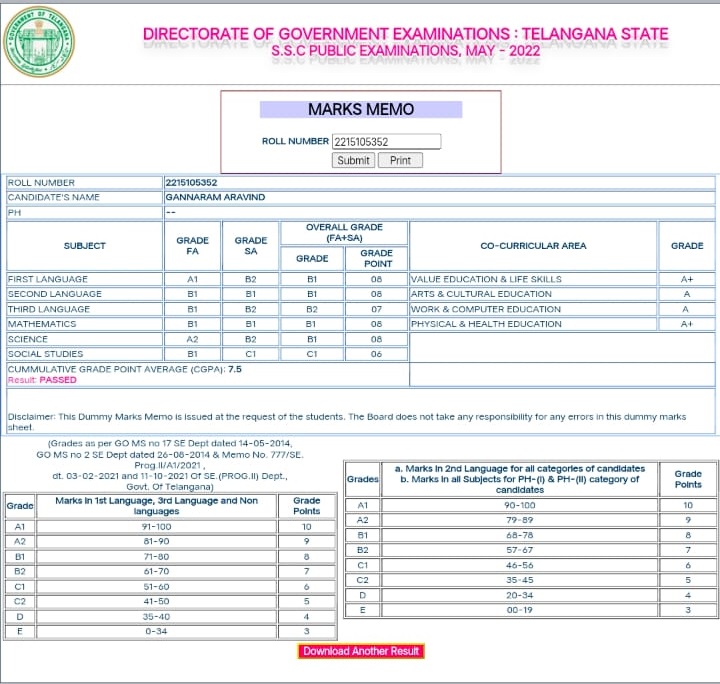Click the MARKS MEMO heading banner
Screen dimensions: 720x684
click(x=361, y=109)
